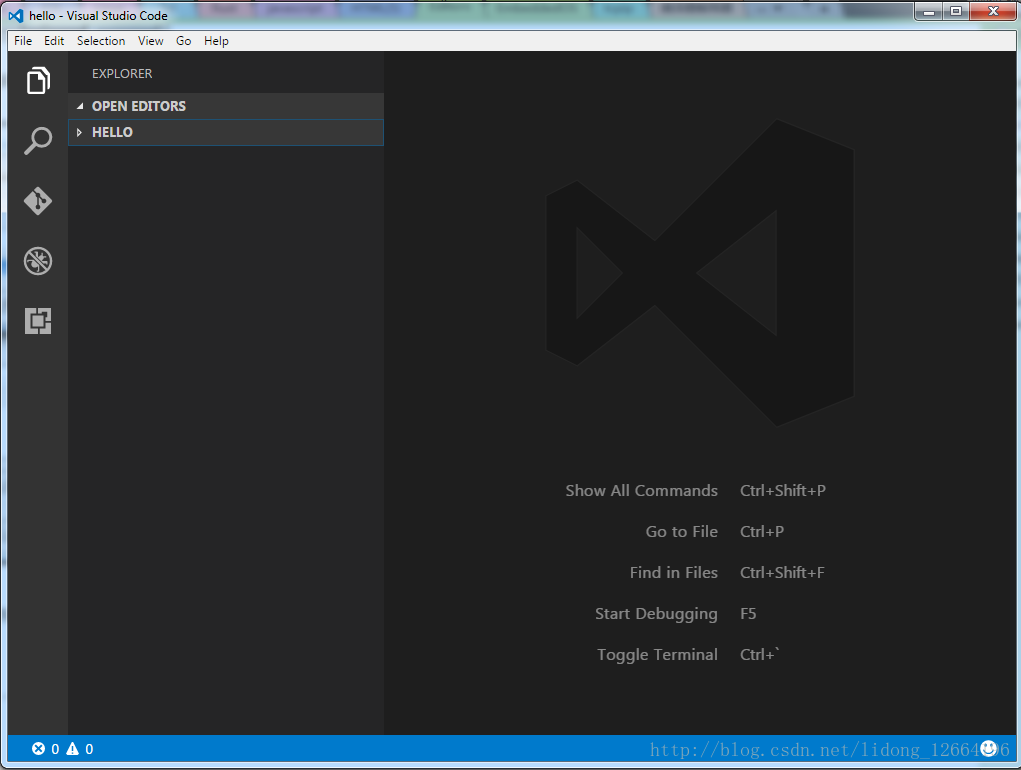The width and height of the screenshot is (1021, 770).
Task: Open the Selection menu
Action: (101, 40)
